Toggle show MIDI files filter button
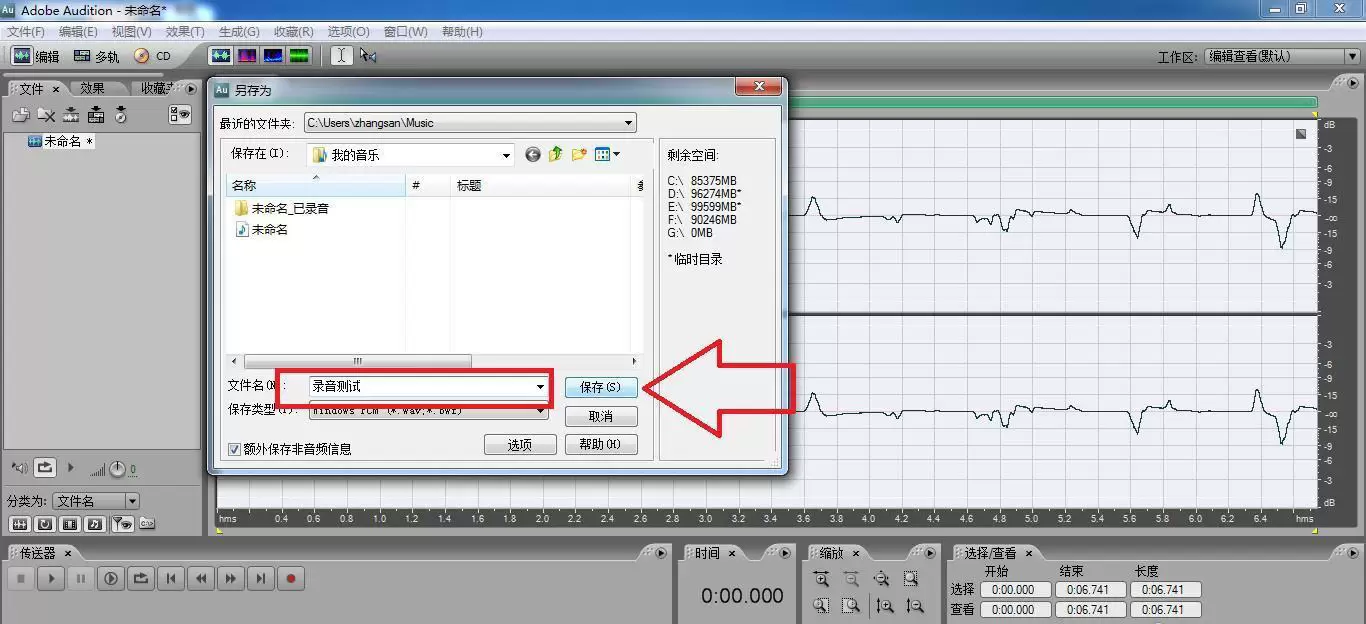Image resolution: width=1366 pixels, height=624 pixels. coord(94,523)
